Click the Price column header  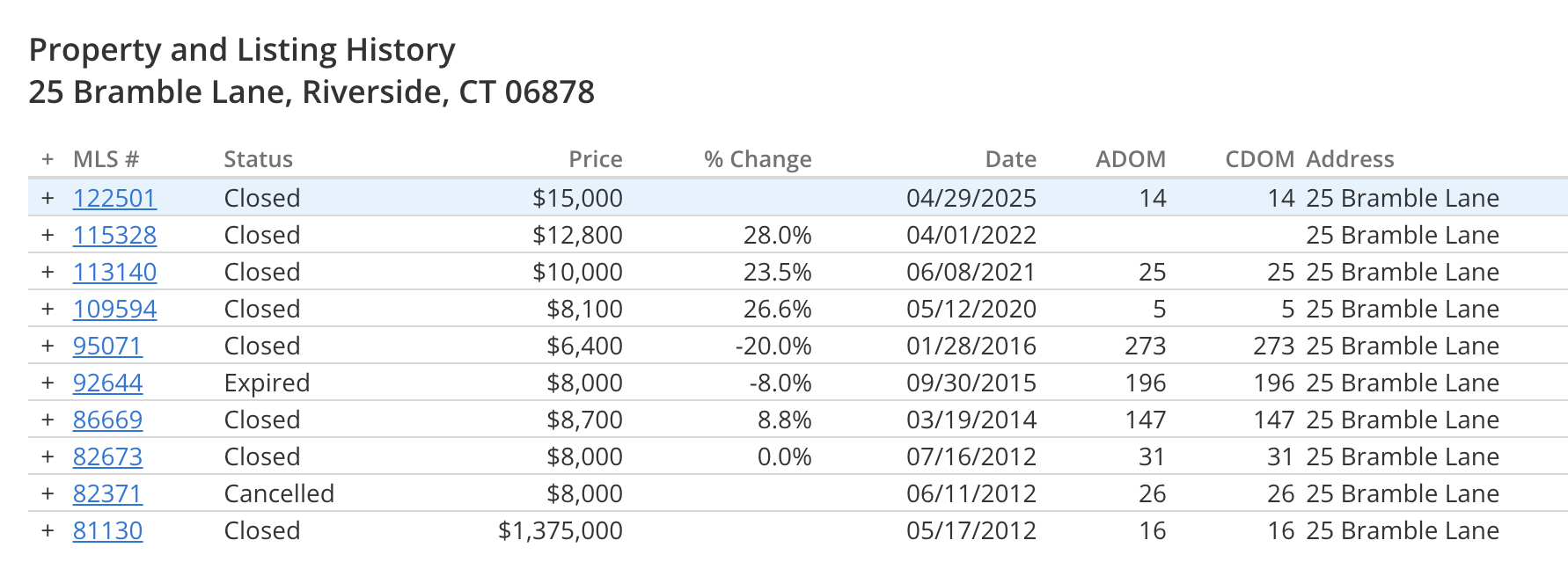coord(596,159)
